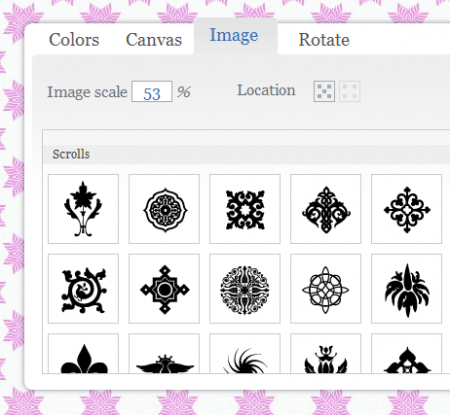Image resolution: width=450 pixels, height=415 pixels.
Task: Pick the swirling pinwheel scroll image
Action: 245,353
